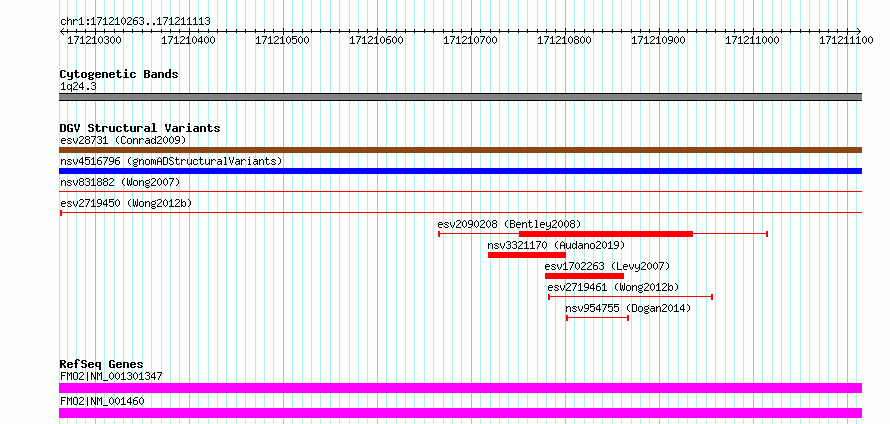The image size is (890, 424).
Task: Click the gray 1q24.3 cytogenetic band
Action: pos(460,97)
